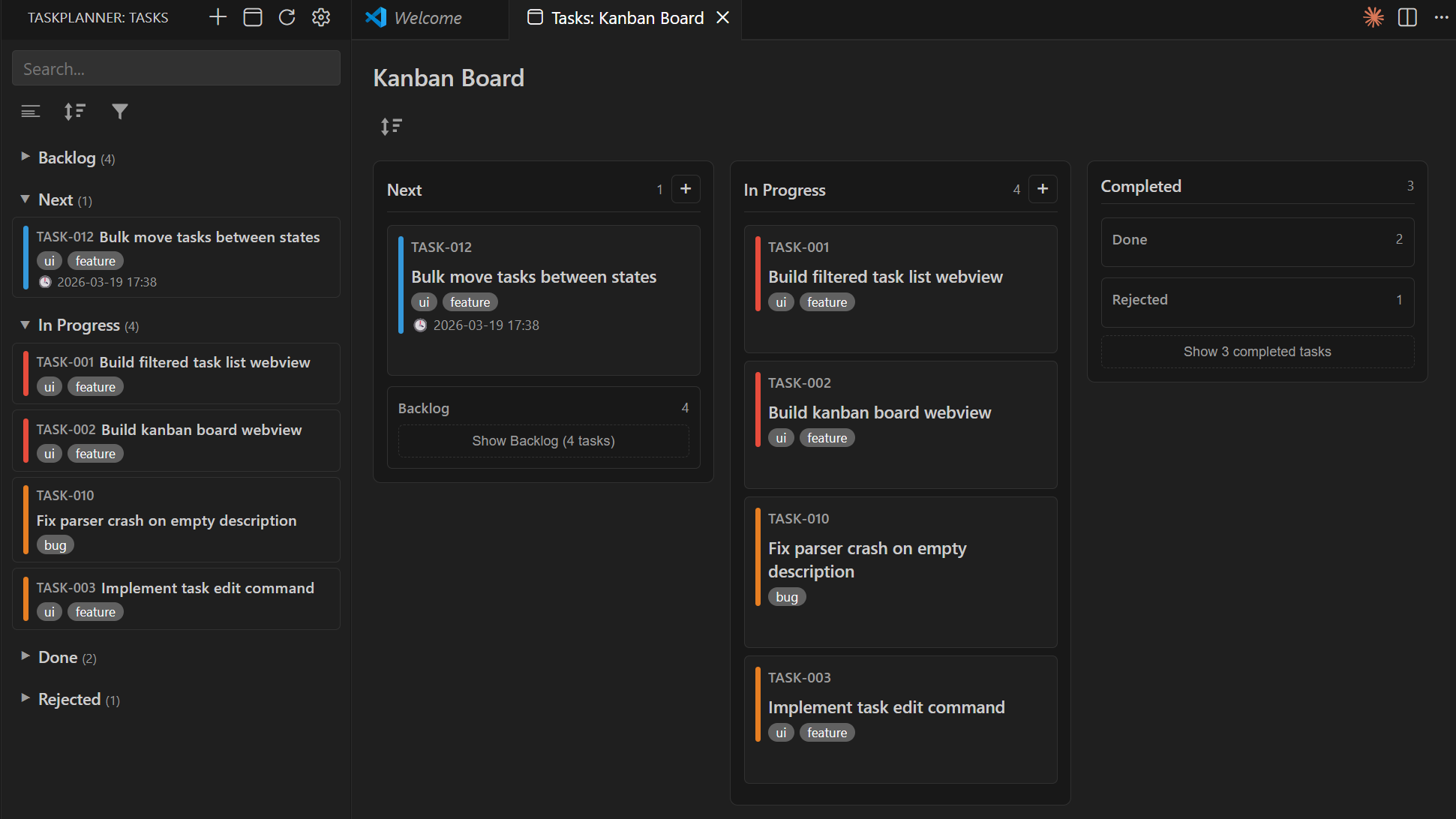Split the editor with the layout icon
Image resolution: width=1456 pixels, height=819 pixels.
pyautogui.click(x=1407, y=17)
